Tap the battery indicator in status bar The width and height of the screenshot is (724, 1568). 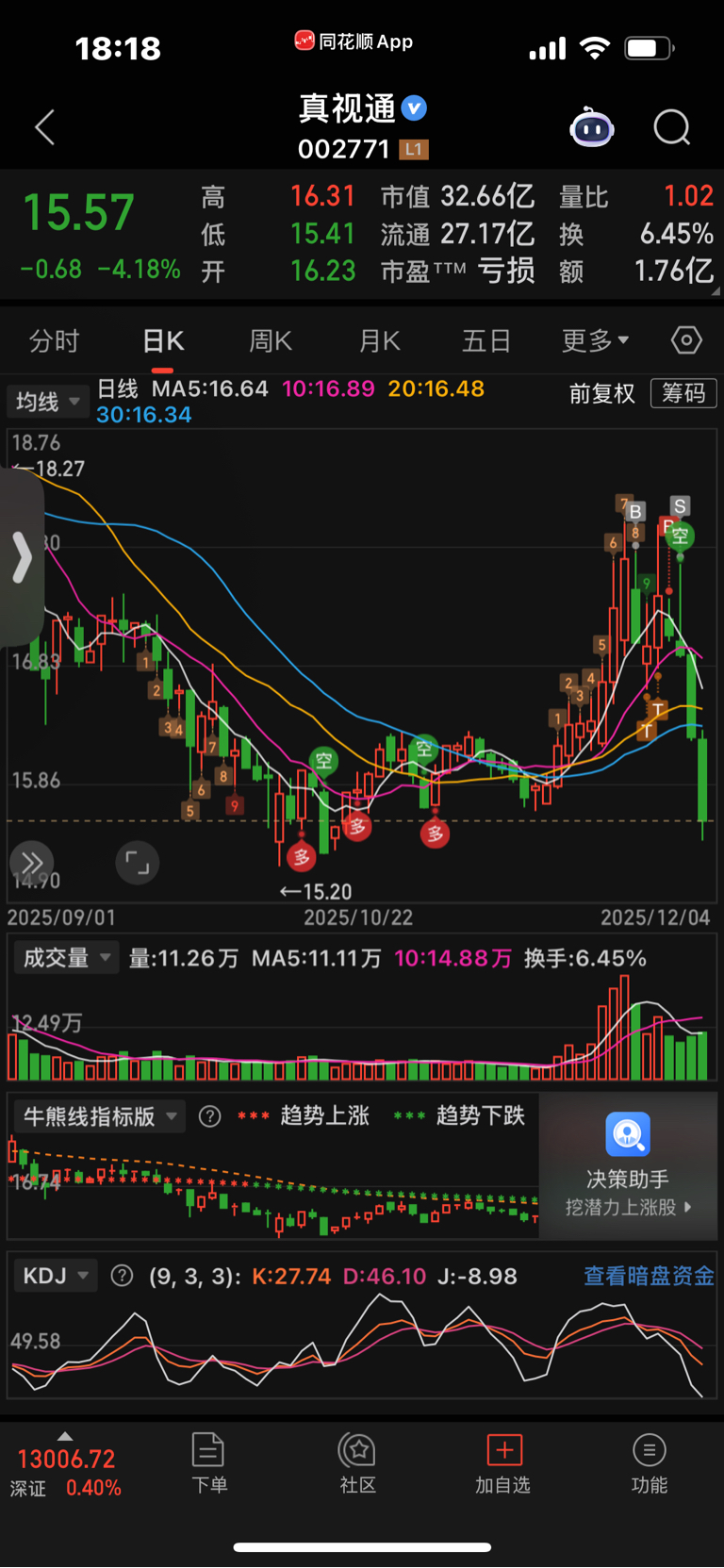(650, 48)
